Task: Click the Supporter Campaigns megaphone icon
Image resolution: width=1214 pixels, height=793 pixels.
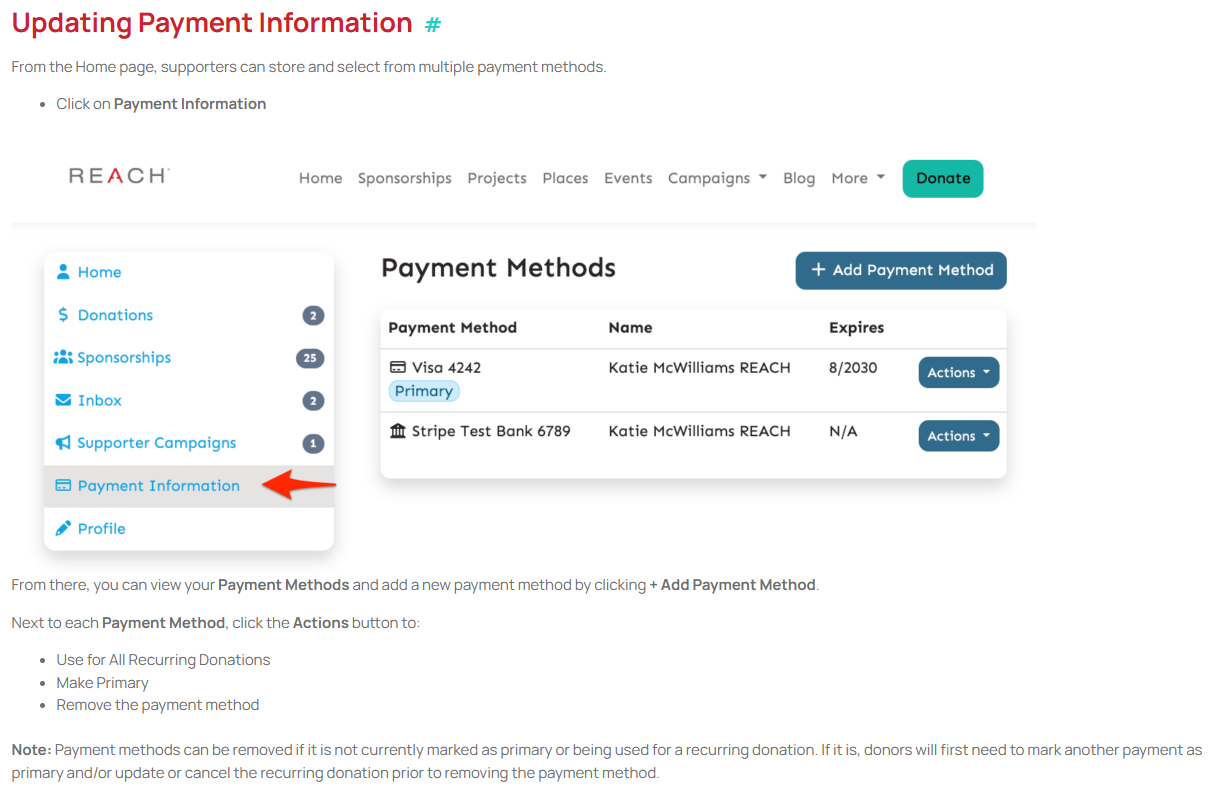Action: coord(63,443)
